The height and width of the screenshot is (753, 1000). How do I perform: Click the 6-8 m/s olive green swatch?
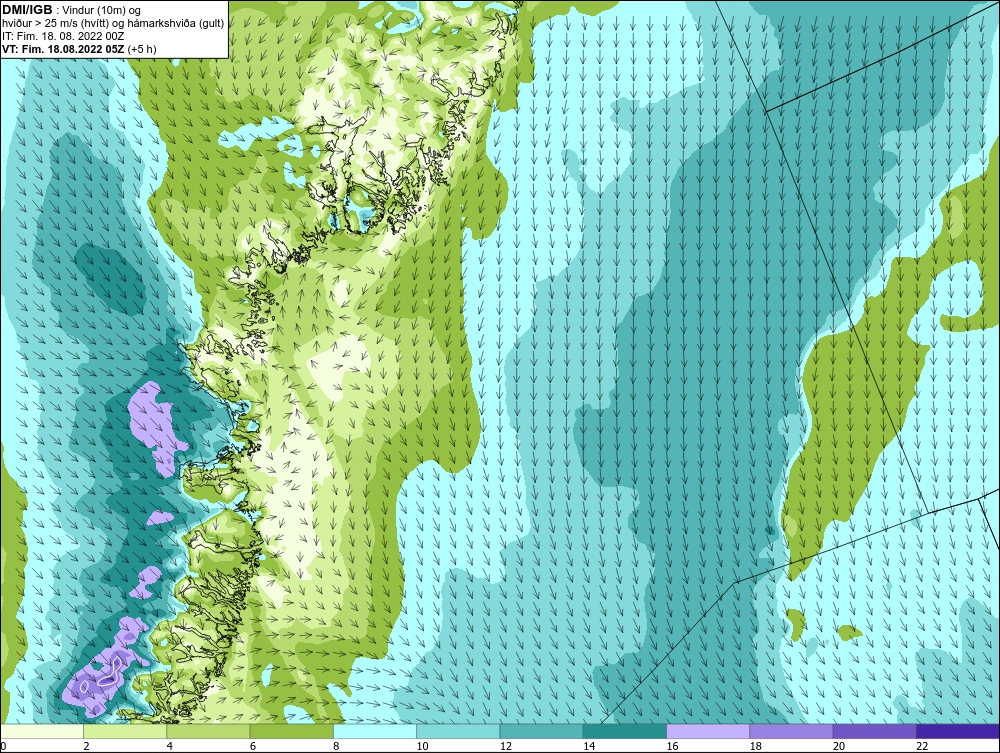(x=291, y=731)
